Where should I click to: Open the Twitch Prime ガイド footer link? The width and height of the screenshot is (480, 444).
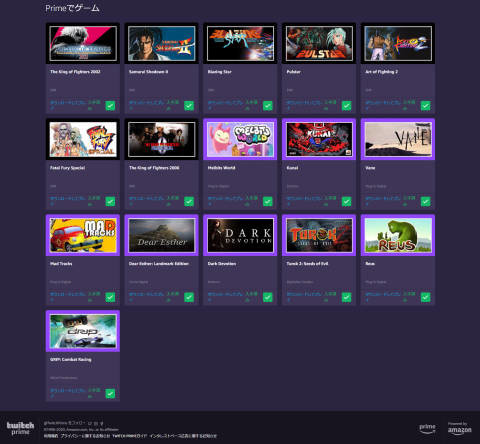pos(130,436)
